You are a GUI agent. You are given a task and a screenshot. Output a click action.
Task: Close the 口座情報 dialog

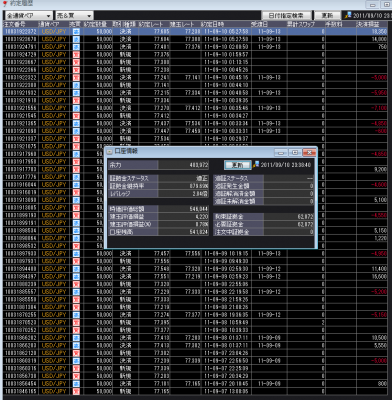(x=309, y=153)
